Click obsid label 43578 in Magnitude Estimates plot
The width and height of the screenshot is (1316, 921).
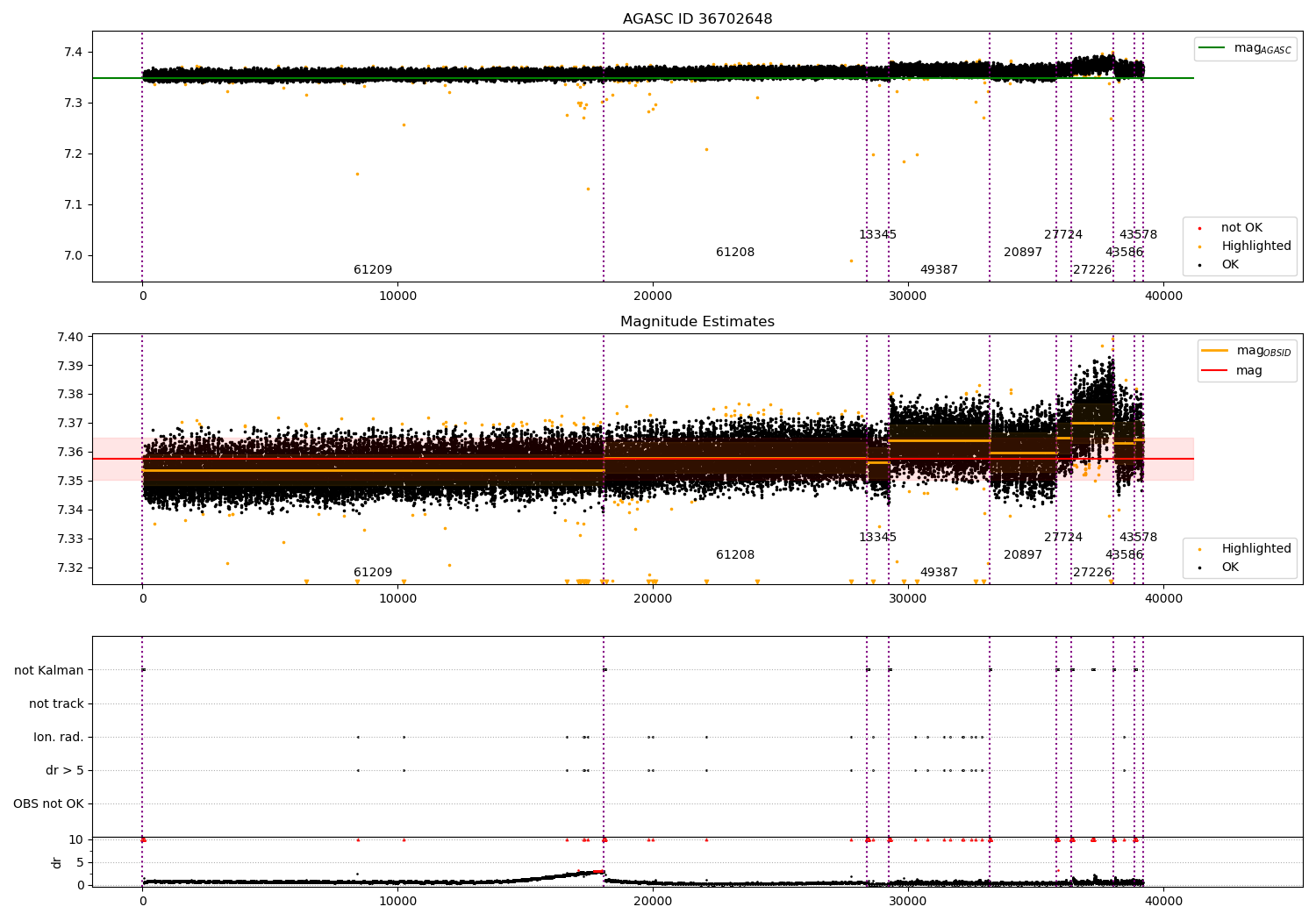[x=1138, y=537]
